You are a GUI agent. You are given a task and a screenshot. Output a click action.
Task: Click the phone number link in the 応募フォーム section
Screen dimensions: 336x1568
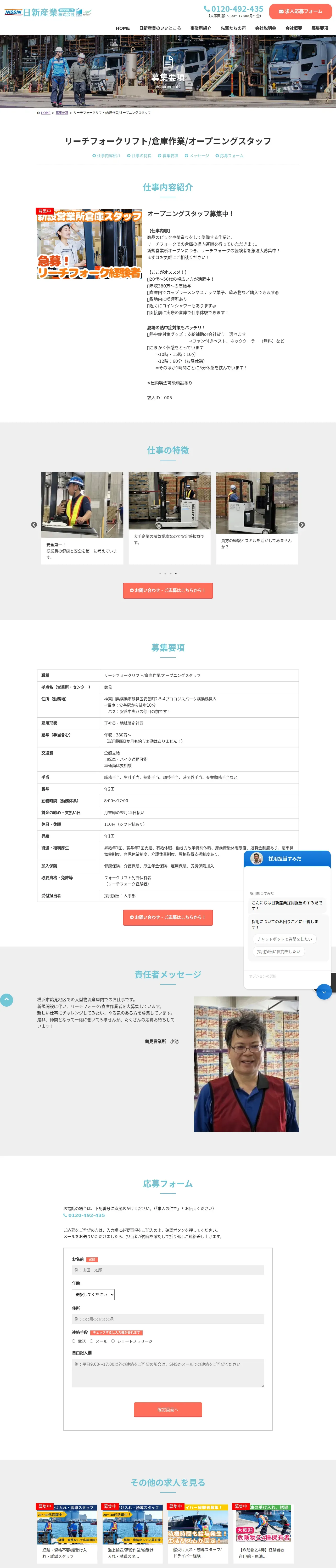pos(84,1215)
